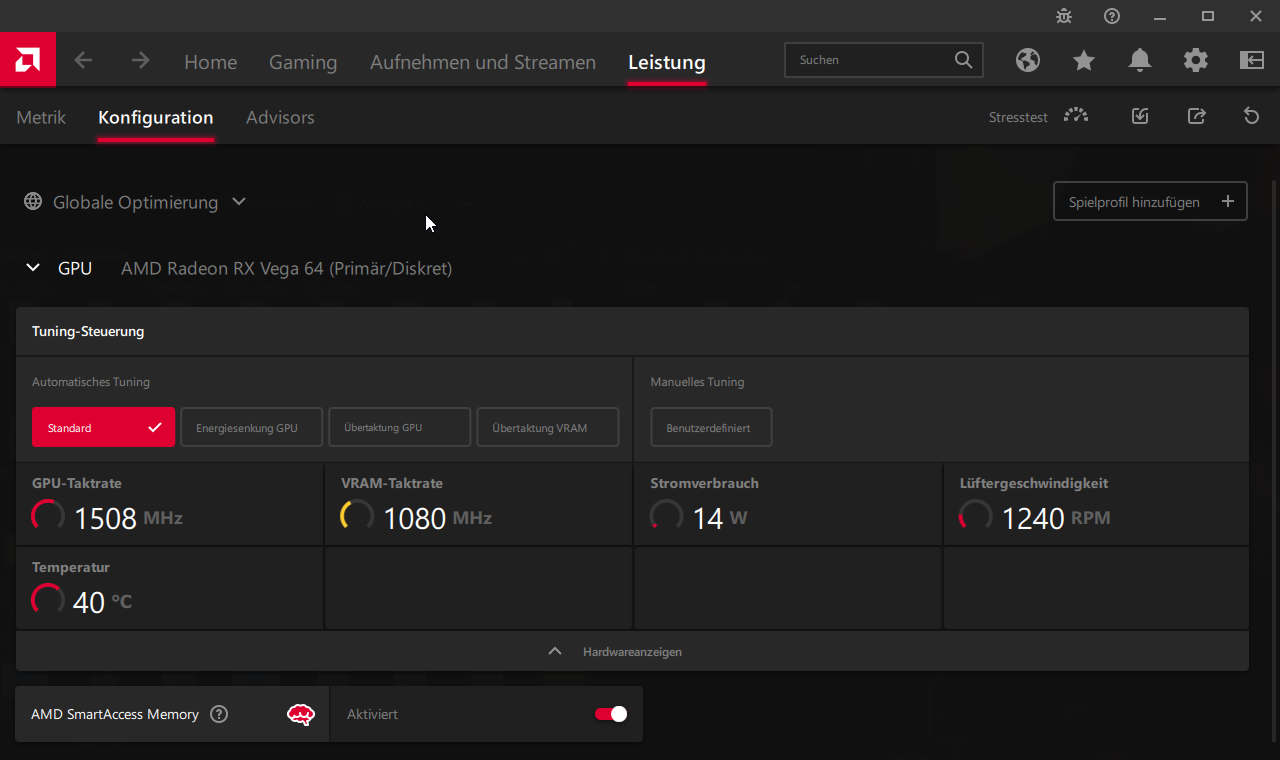Click the 40 °C temperature value

103,602
